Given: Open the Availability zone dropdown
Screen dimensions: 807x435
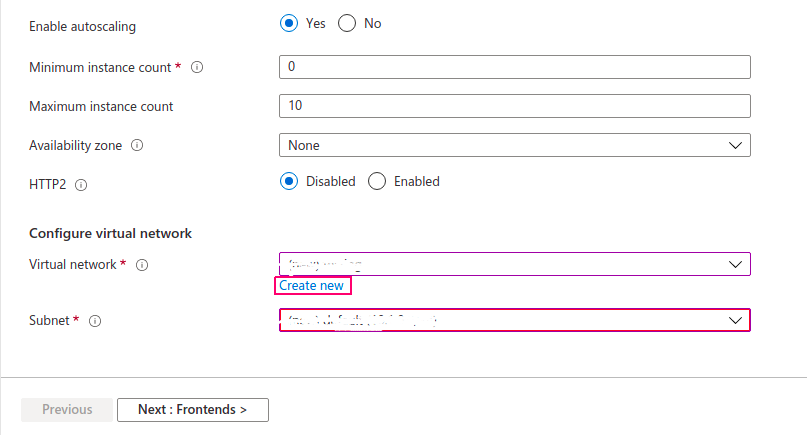Looking at the screenshot, I should 514,145.
